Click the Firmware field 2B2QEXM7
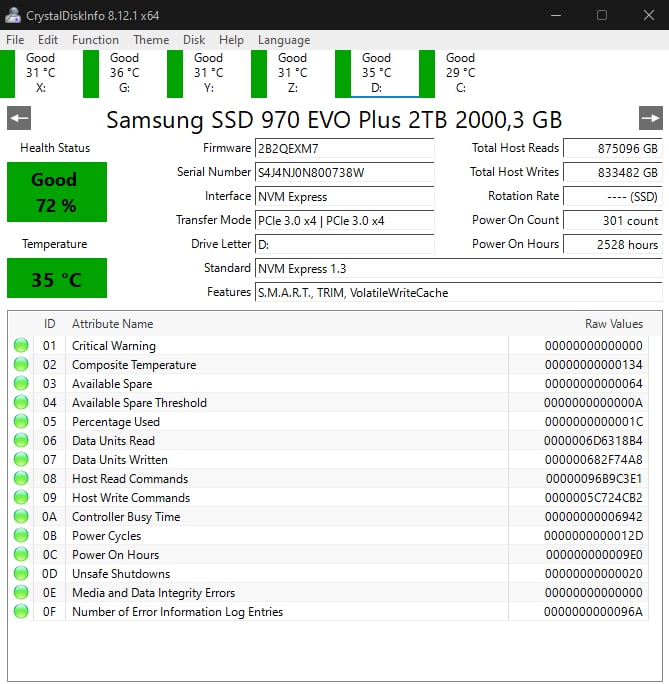 point(345,148)
